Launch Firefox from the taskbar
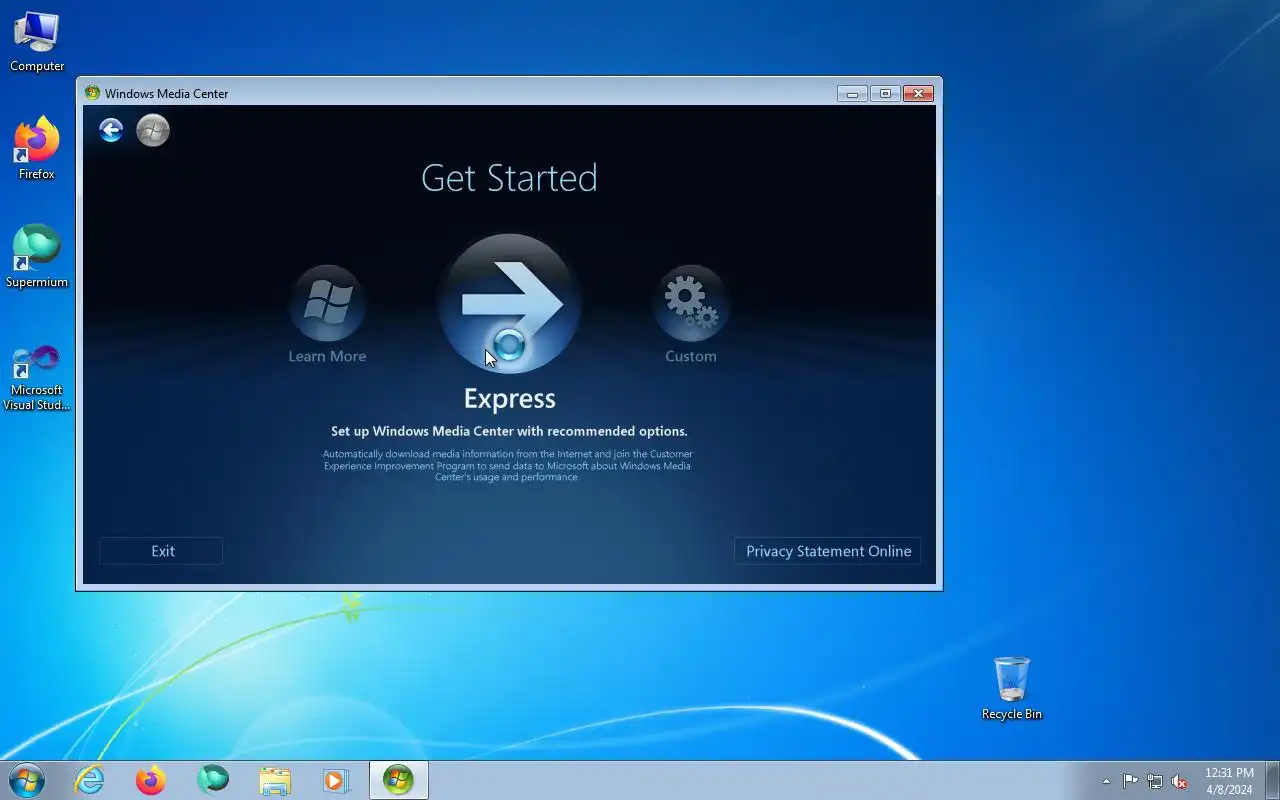The width and height of the screenshot is (1280, 800). [151, 780]
